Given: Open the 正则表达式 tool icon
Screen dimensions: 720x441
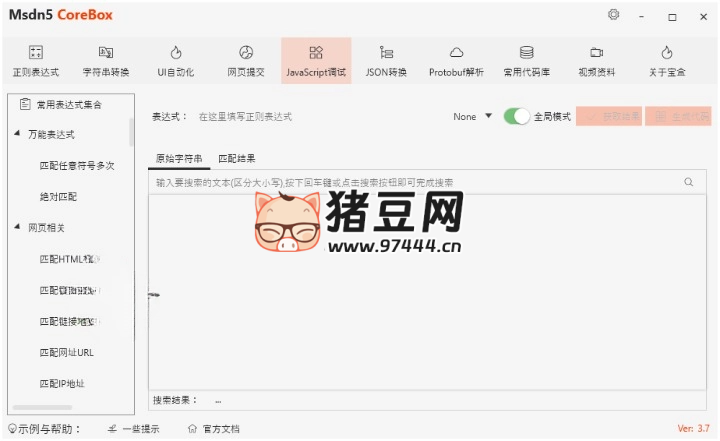Looking at the screenshot, I should 36,52.
